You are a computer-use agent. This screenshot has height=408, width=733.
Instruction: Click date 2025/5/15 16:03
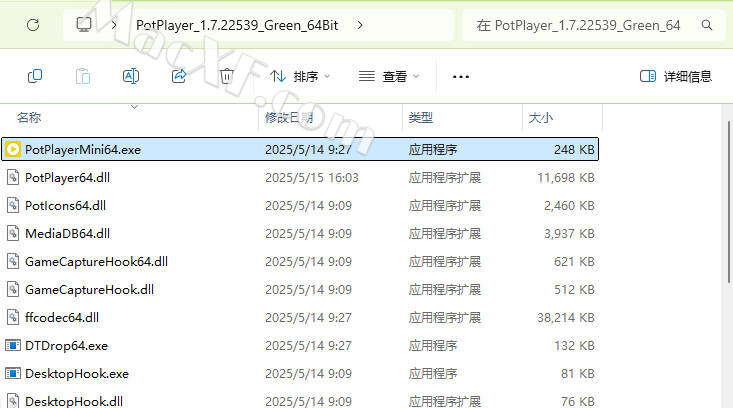[312, 178]
